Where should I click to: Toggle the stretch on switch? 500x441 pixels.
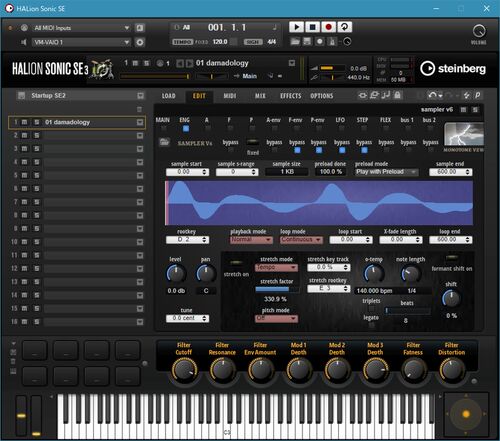pyautogui.click(x=236, y=263)
